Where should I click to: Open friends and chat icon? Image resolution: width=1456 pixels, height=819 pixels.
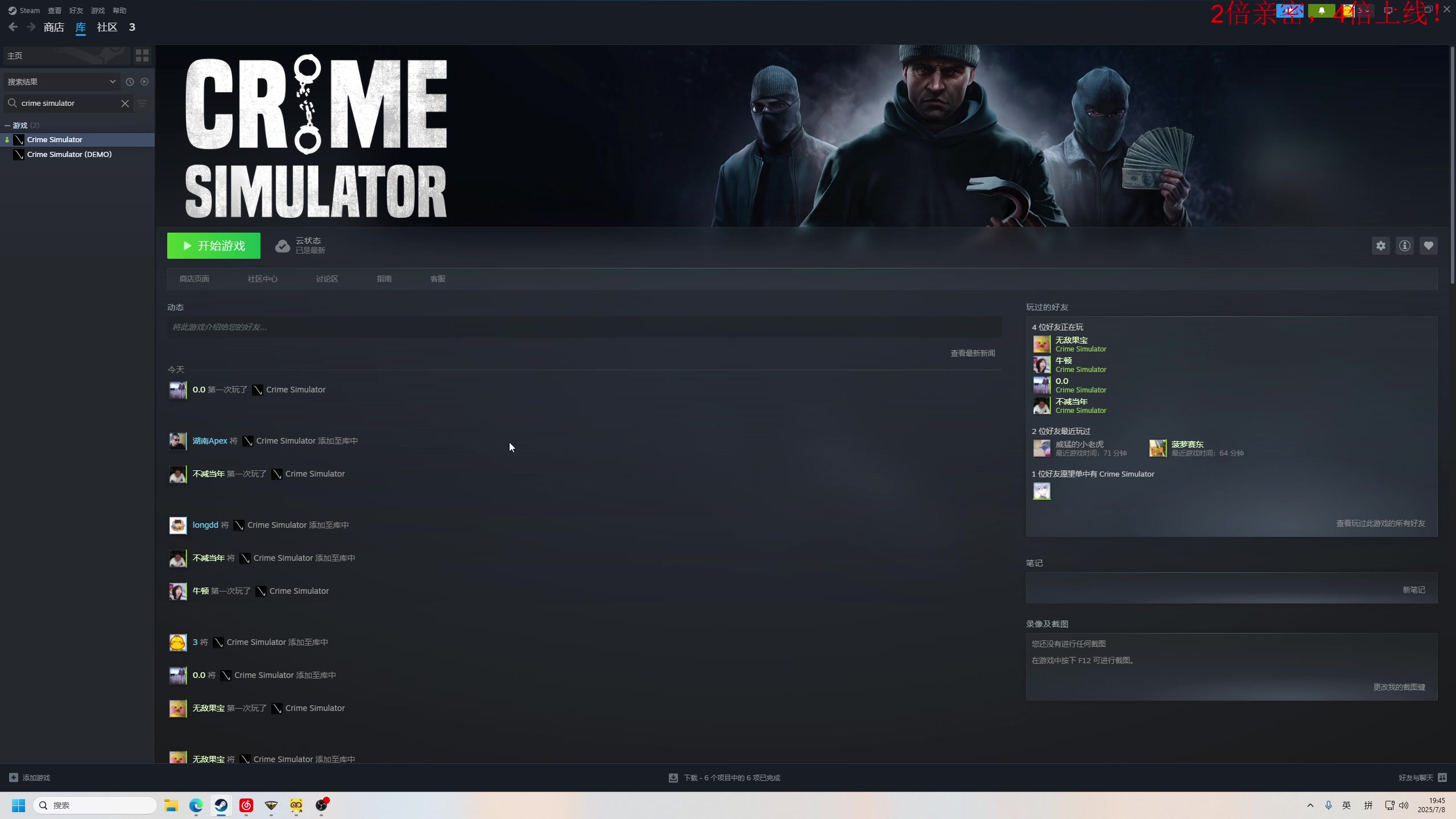[x=1442, y=777]
